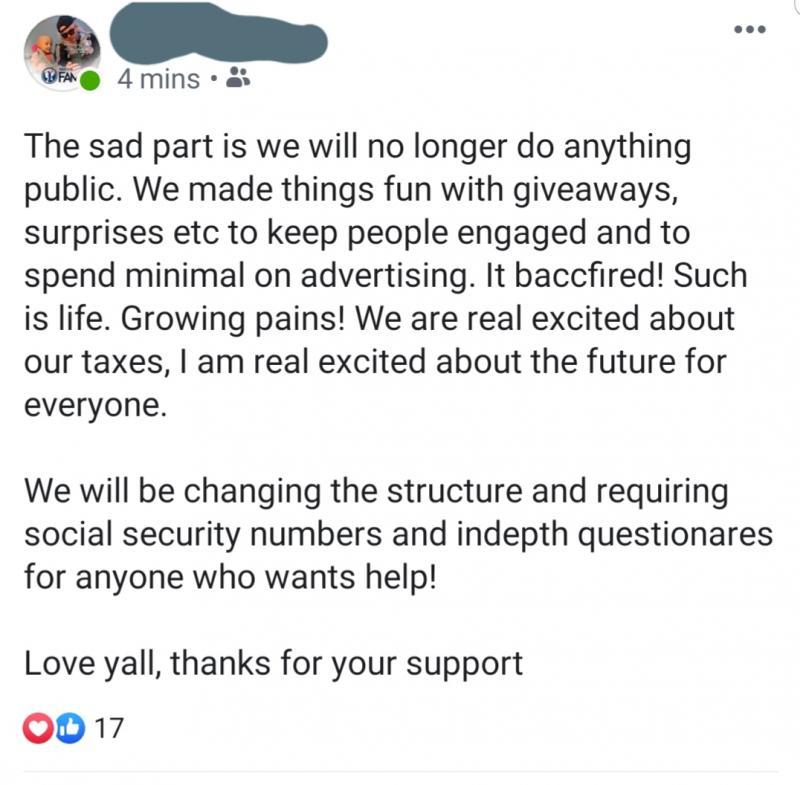Open the redacted poster name link
This screenshot has width=800, height=785.
[218, 34]
